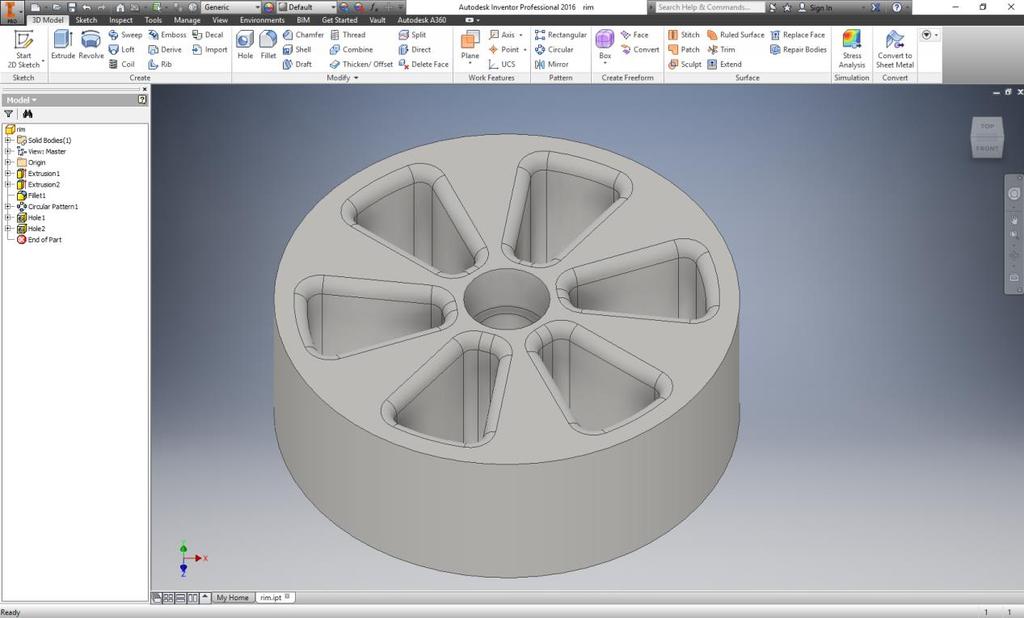Select the Extrude tool
The height and width of the screenshot is (618, 1024).
tap(63, 45)
